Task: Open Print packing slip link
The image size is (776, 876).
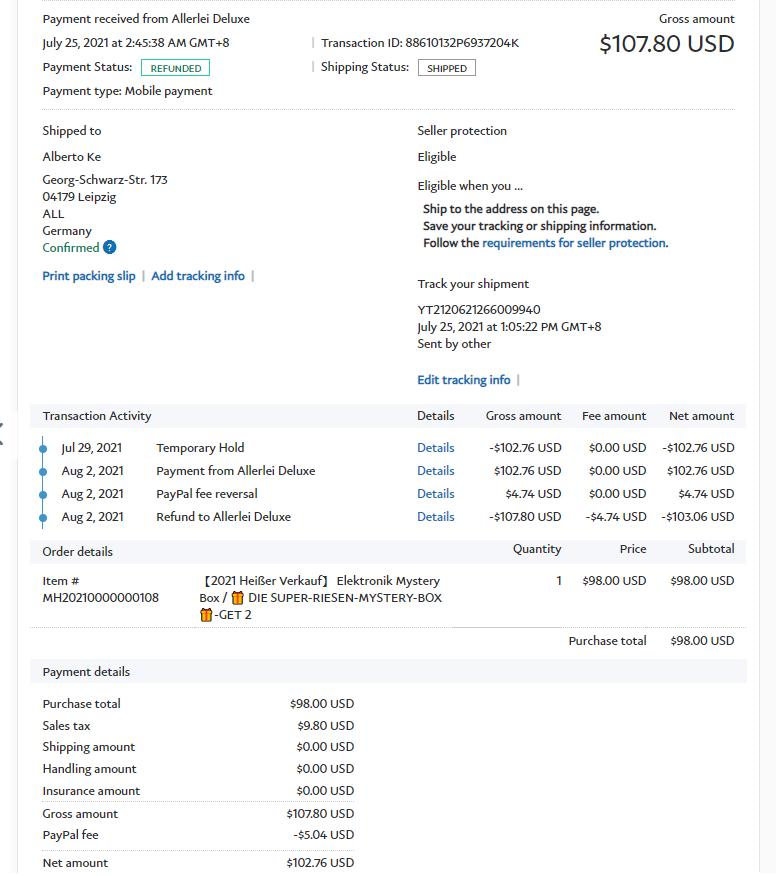Action: click(89, 276)
